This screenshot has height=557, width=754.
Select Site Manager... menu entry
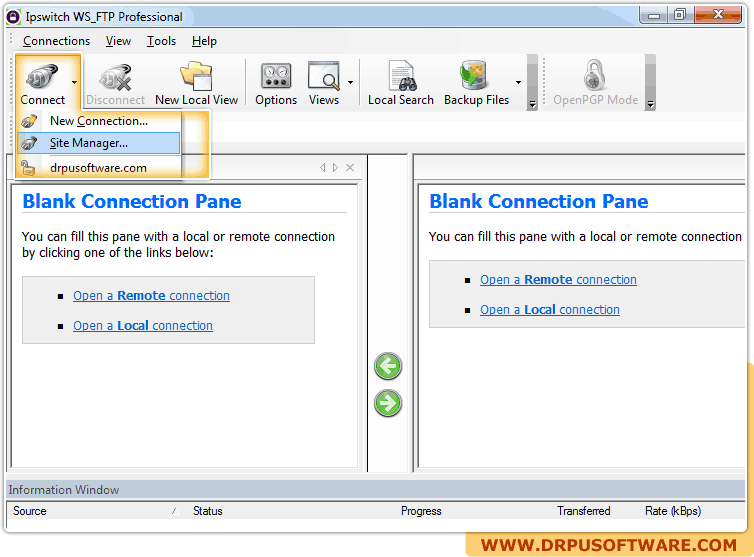coord(99,143)
